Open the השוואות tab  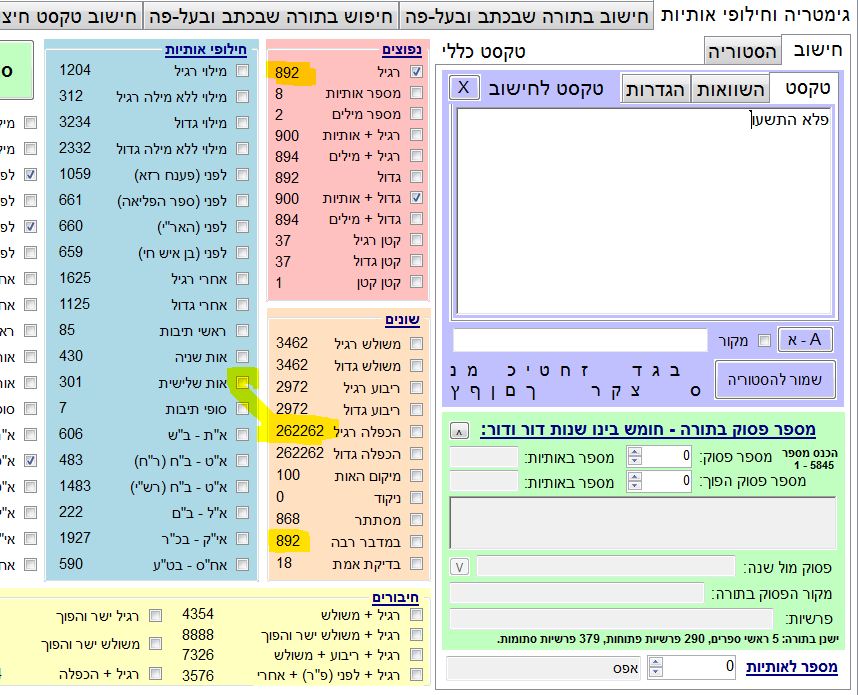pos(730,89)
